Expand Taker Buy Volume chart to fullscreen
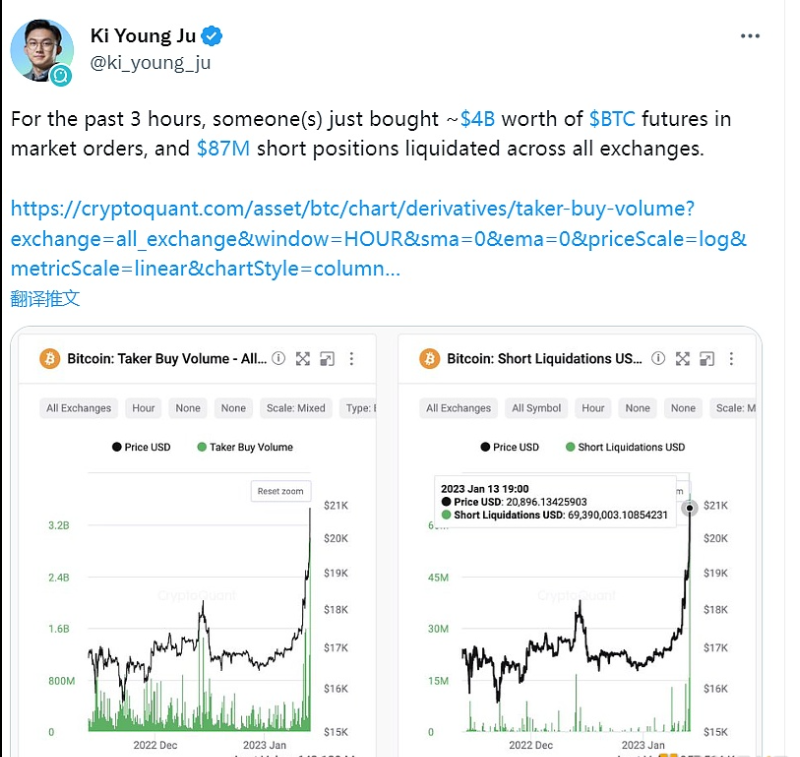 [x=303, y=359]
